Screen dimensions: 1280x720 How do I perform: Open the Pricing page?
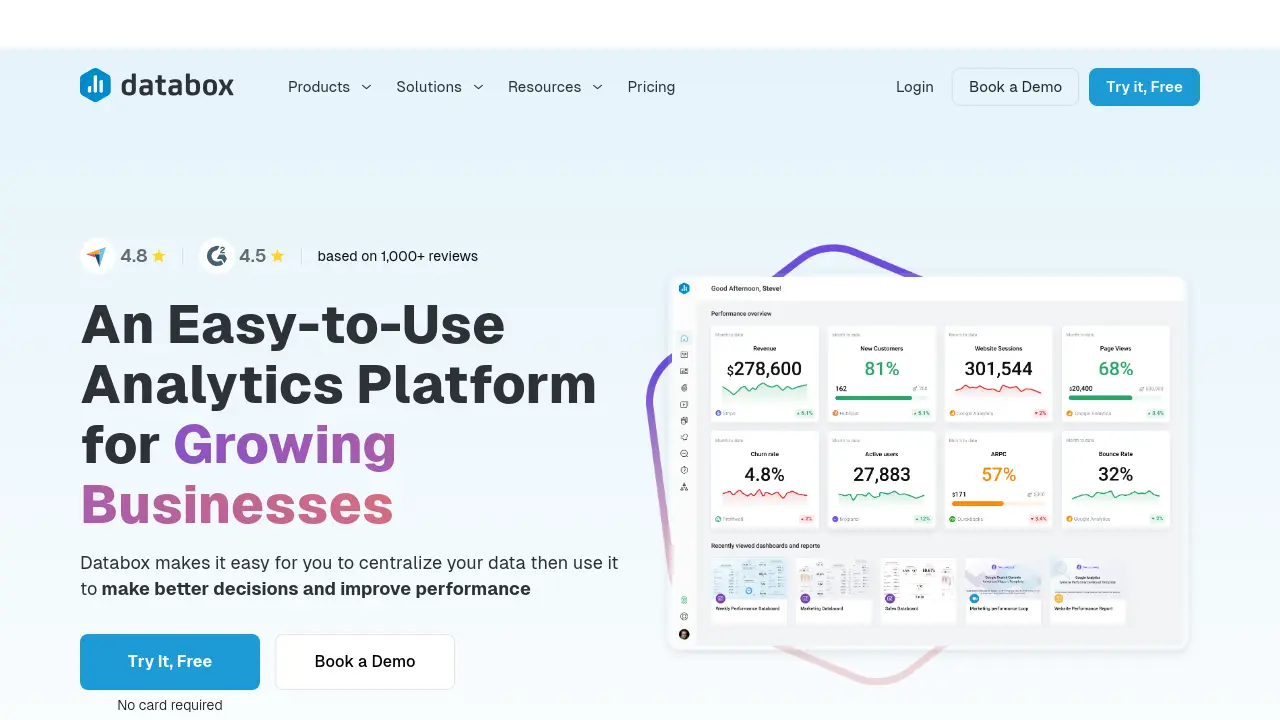(x=651, y=87)
